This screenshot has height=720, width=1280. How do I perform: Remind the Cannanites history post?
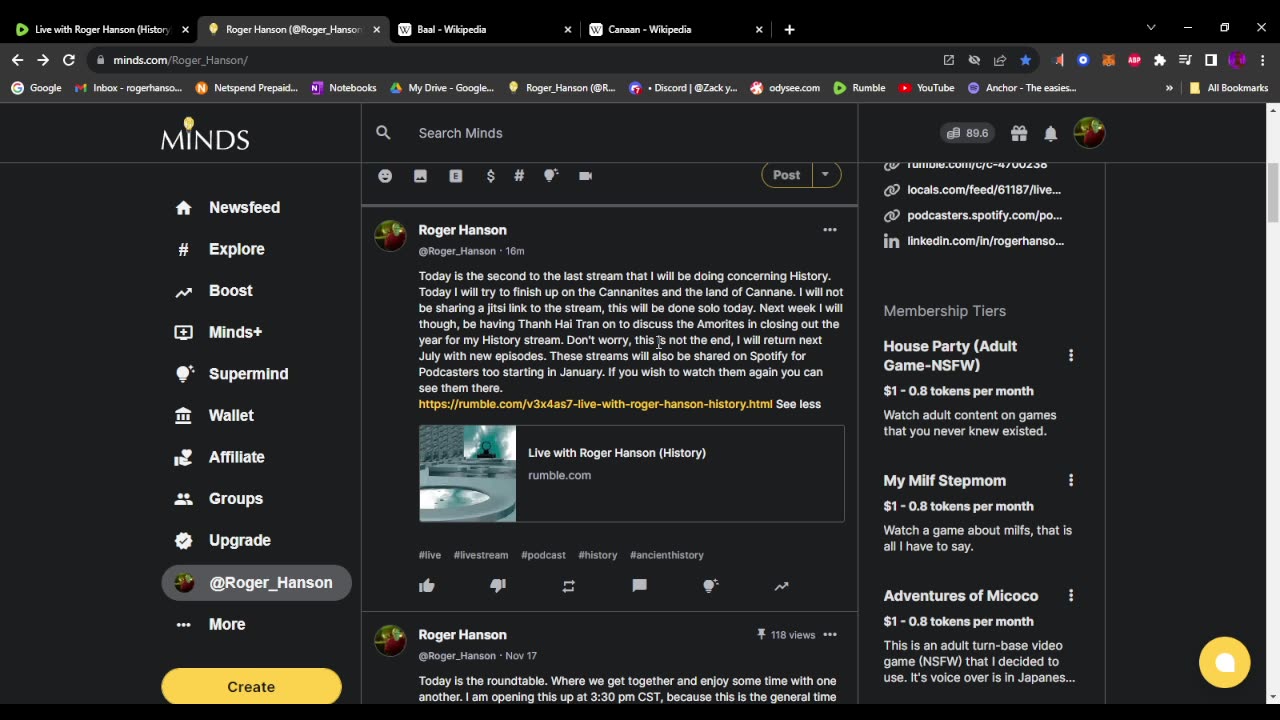(569, 586)
